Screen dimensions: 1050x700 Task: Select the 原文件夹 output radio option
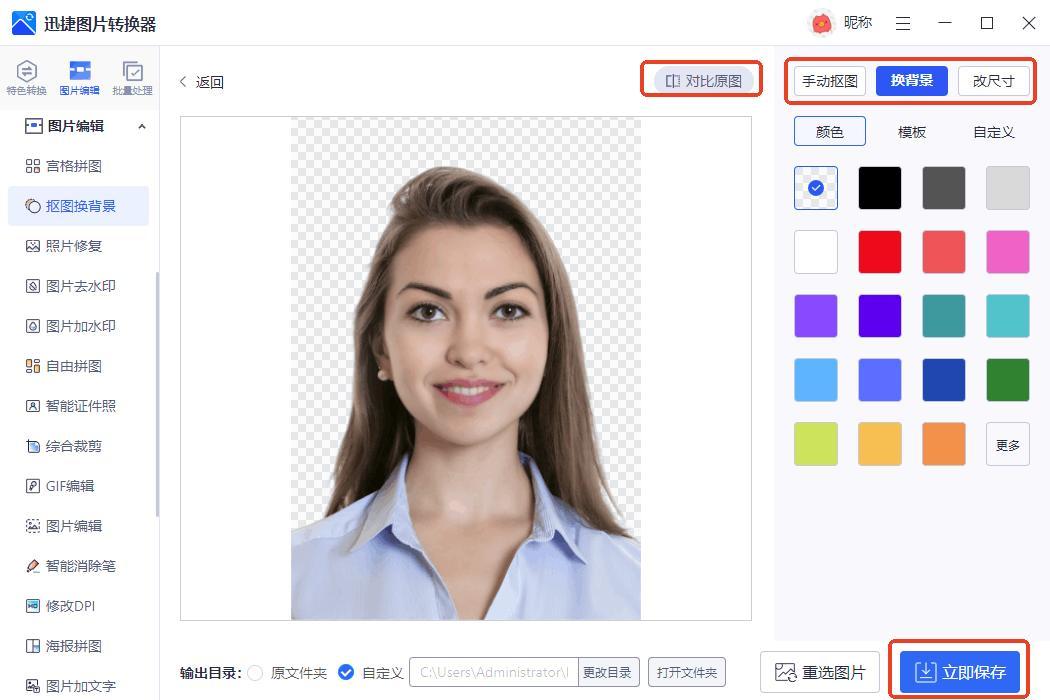[255, 673]
